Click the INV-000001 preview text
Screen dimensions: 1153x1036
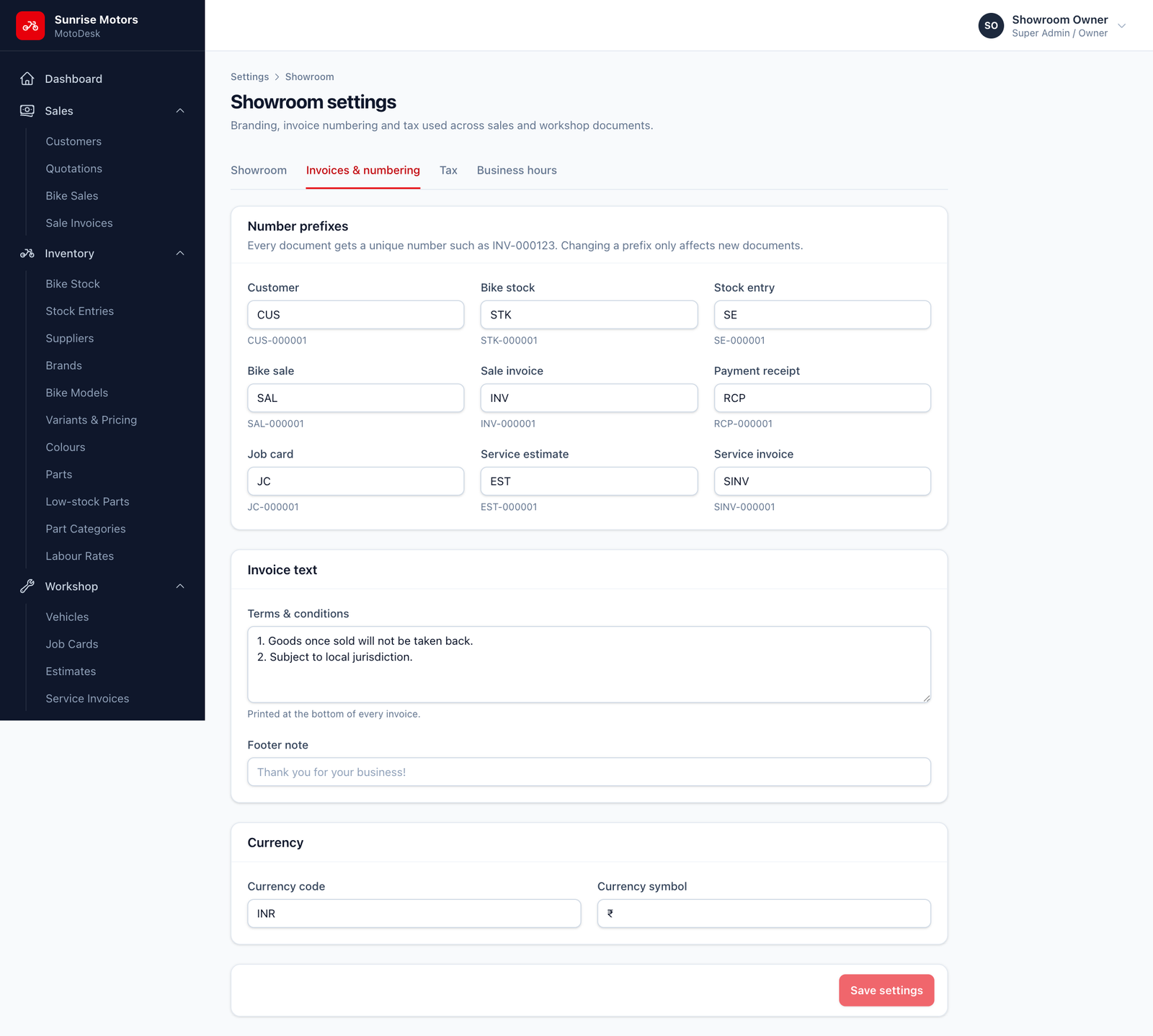coord(508,424)
